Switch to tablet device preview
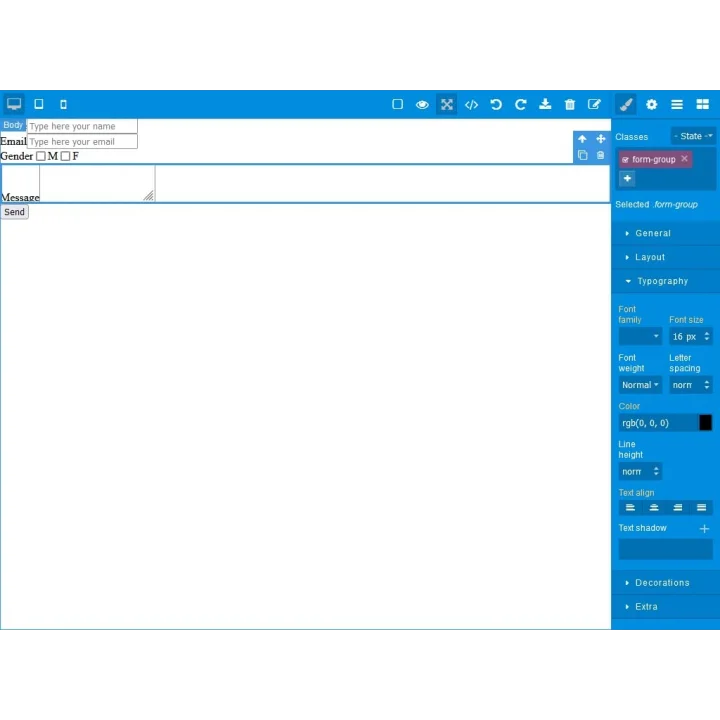The image size is (720, 720). click(x=39, y=104)
